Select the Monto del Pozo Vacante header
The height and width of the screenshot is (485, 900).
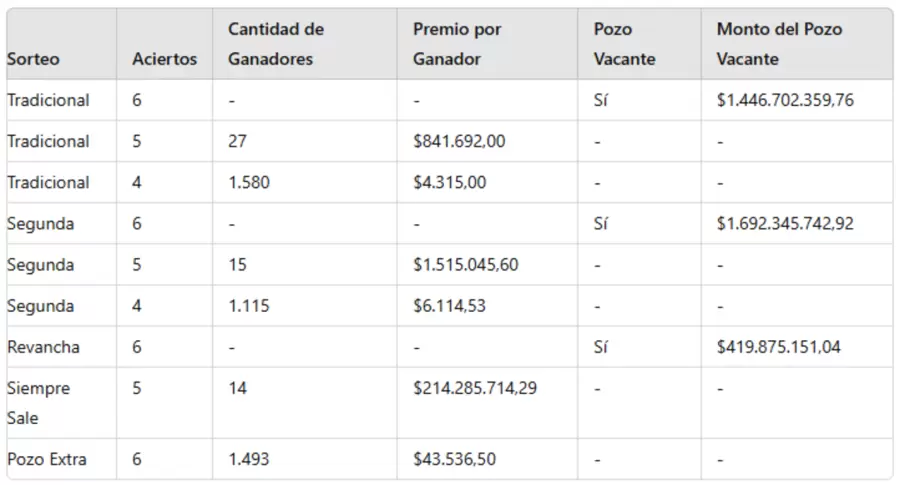pyautogui.click(x=779, y=44)
